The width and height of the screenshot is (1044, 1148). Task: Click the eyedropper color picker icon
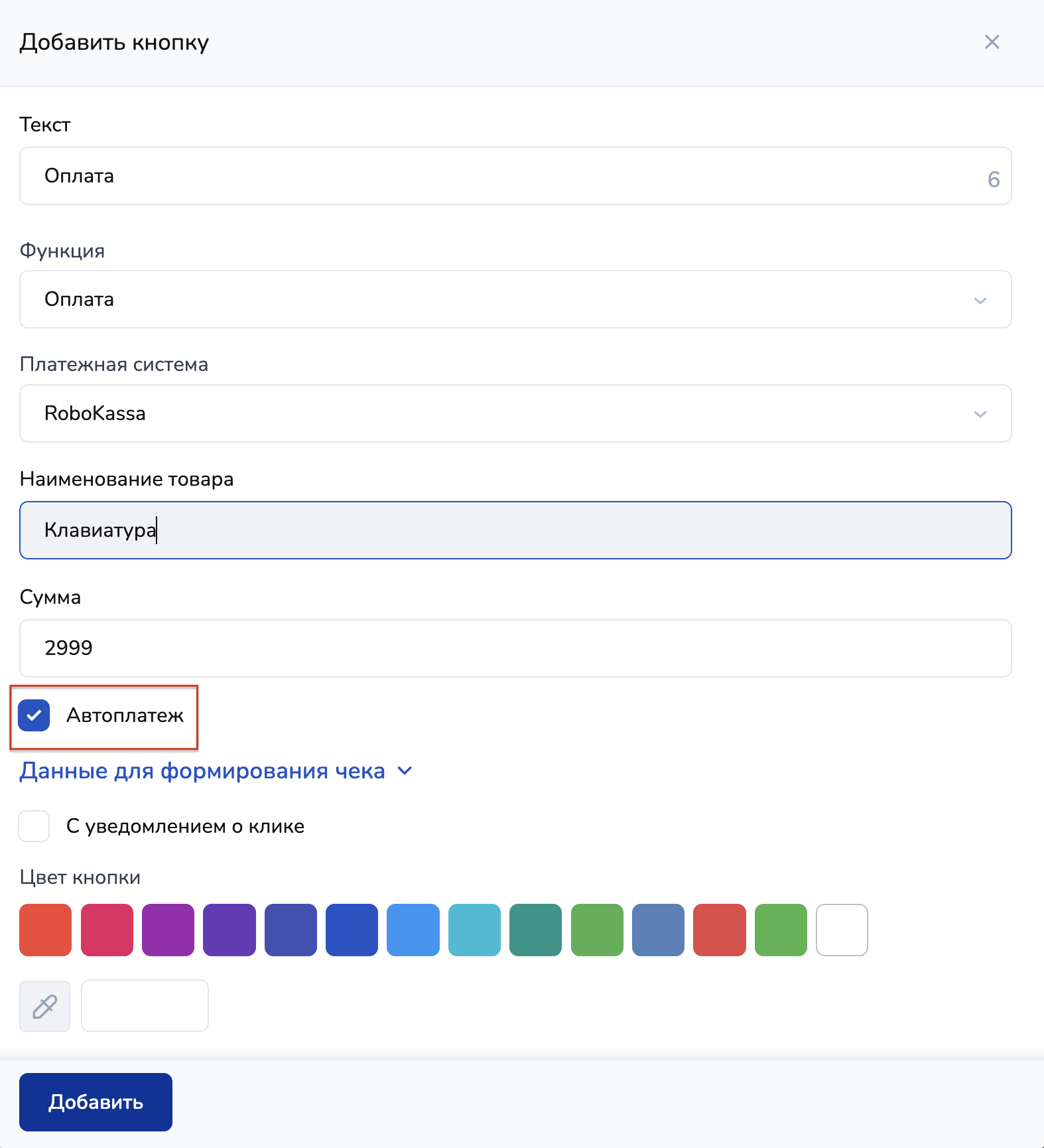pos(44,1006)
